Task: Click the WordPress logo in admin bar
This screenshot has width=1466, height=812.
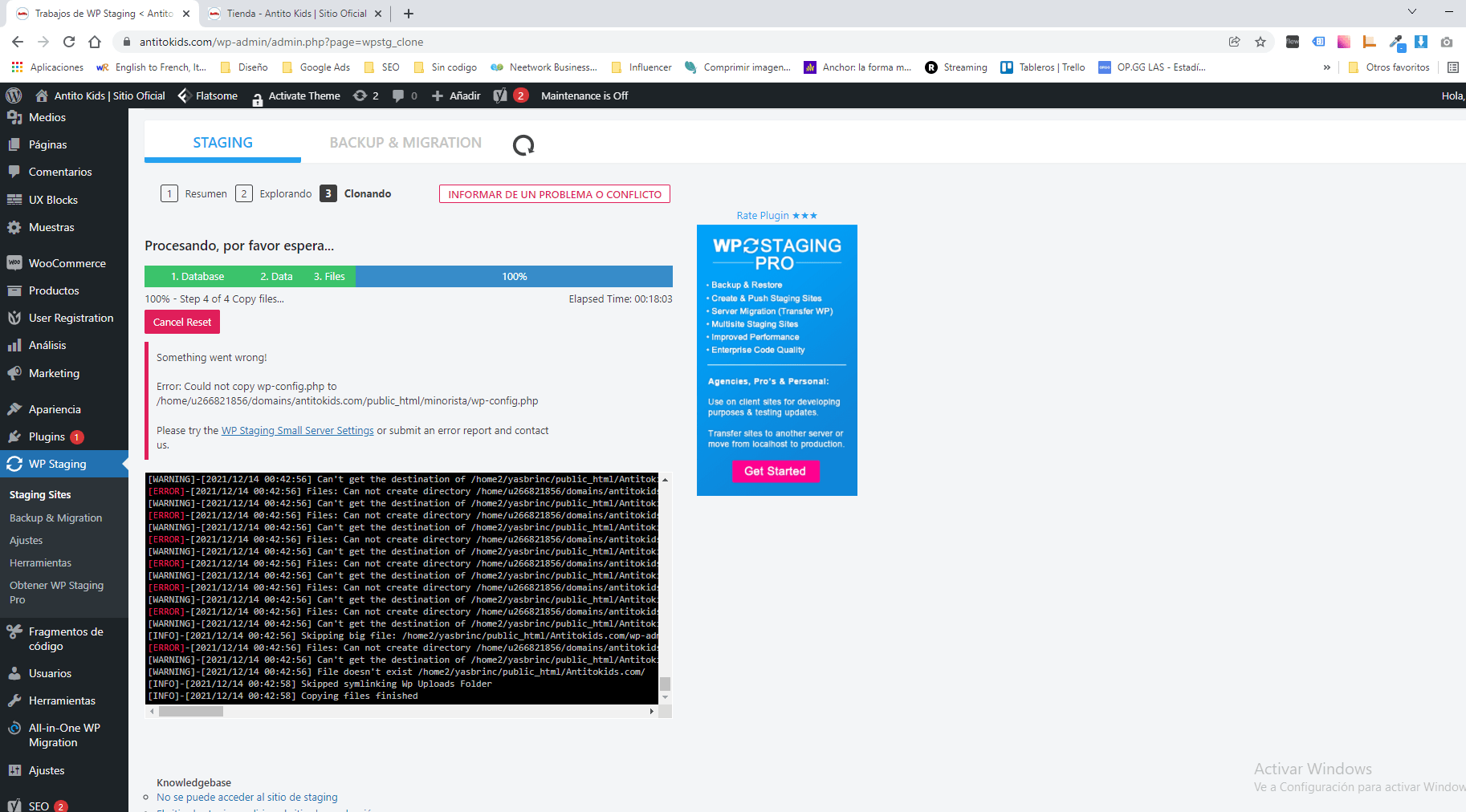Action: tap(14, 95)
